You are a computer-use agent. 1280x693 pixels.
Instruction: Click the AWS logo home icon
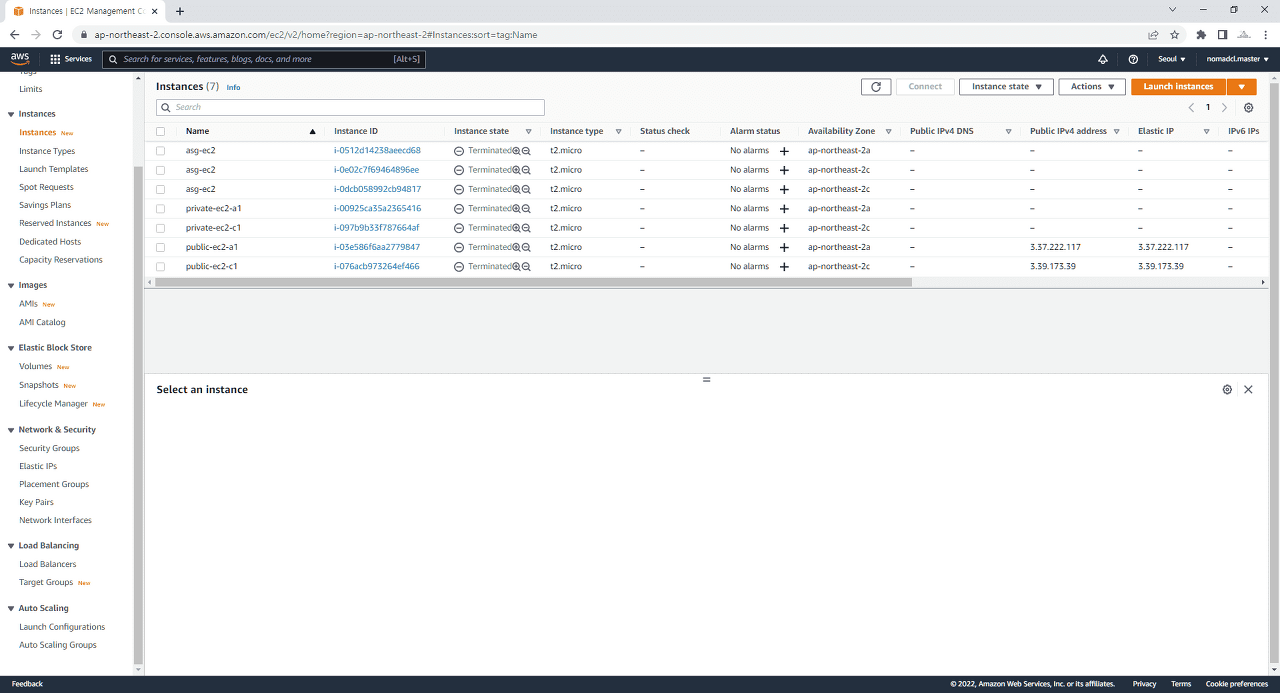pyautogui.click(x=20, y=58)
